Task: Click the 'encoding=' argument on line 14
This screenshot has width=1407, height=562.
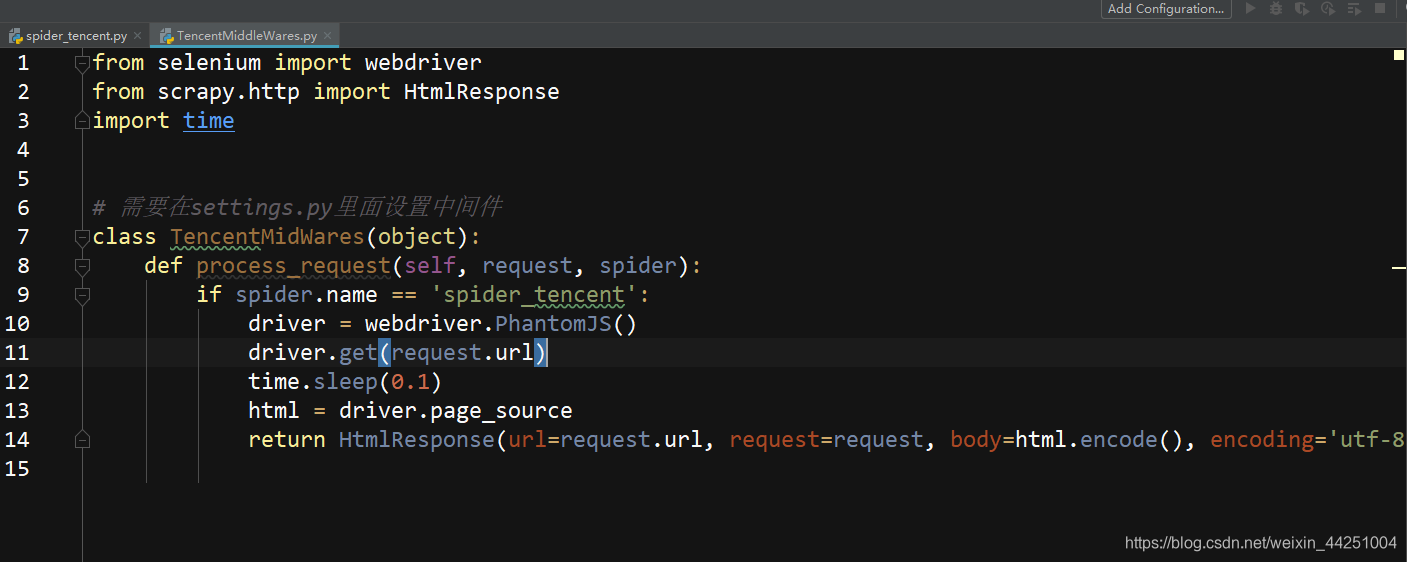Action: 1268,440
